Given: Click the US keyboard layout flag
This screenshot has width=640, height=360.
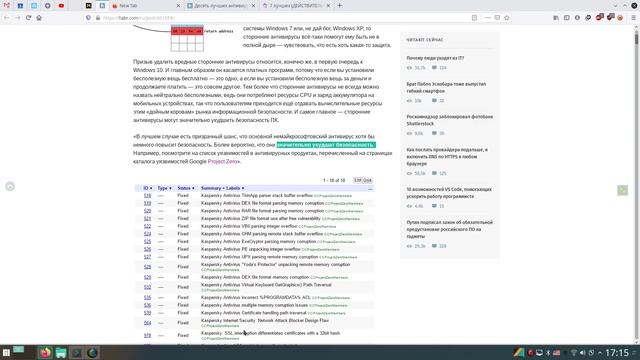Looking at the screenshot, I should (x=556, y=353).
